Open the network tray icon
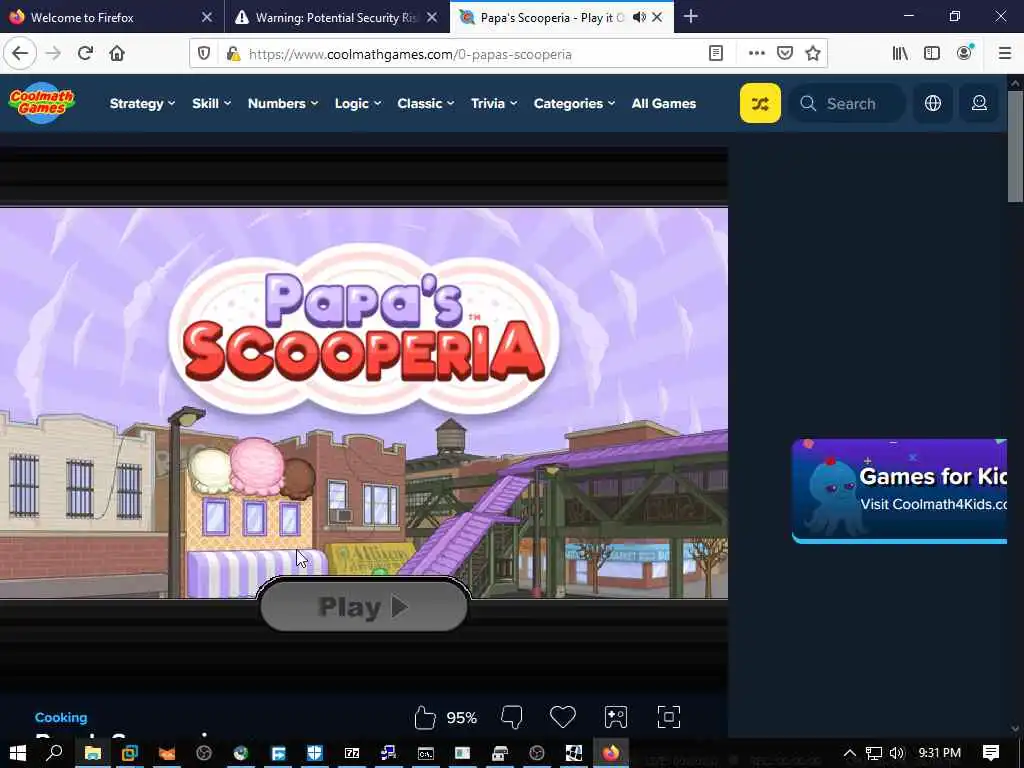 874,753
